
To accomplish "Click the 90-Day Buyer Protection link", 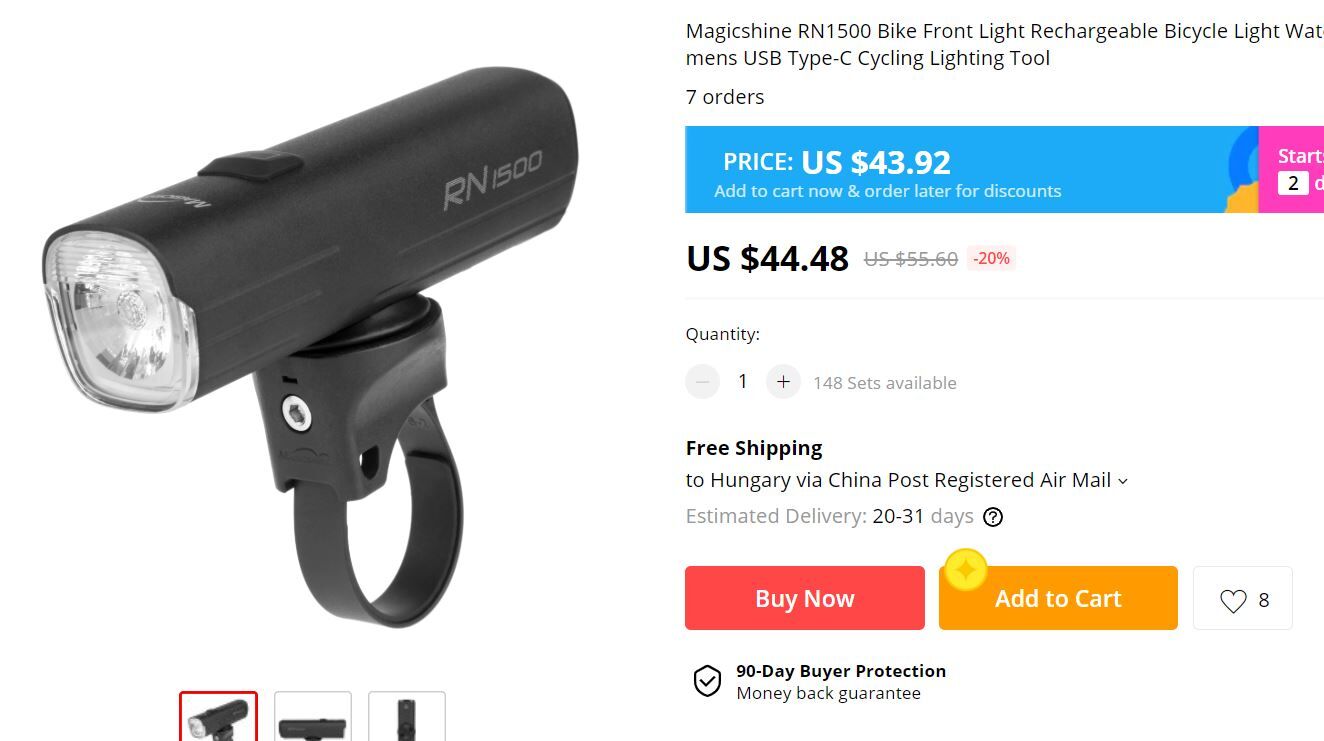I will (841, 671).
